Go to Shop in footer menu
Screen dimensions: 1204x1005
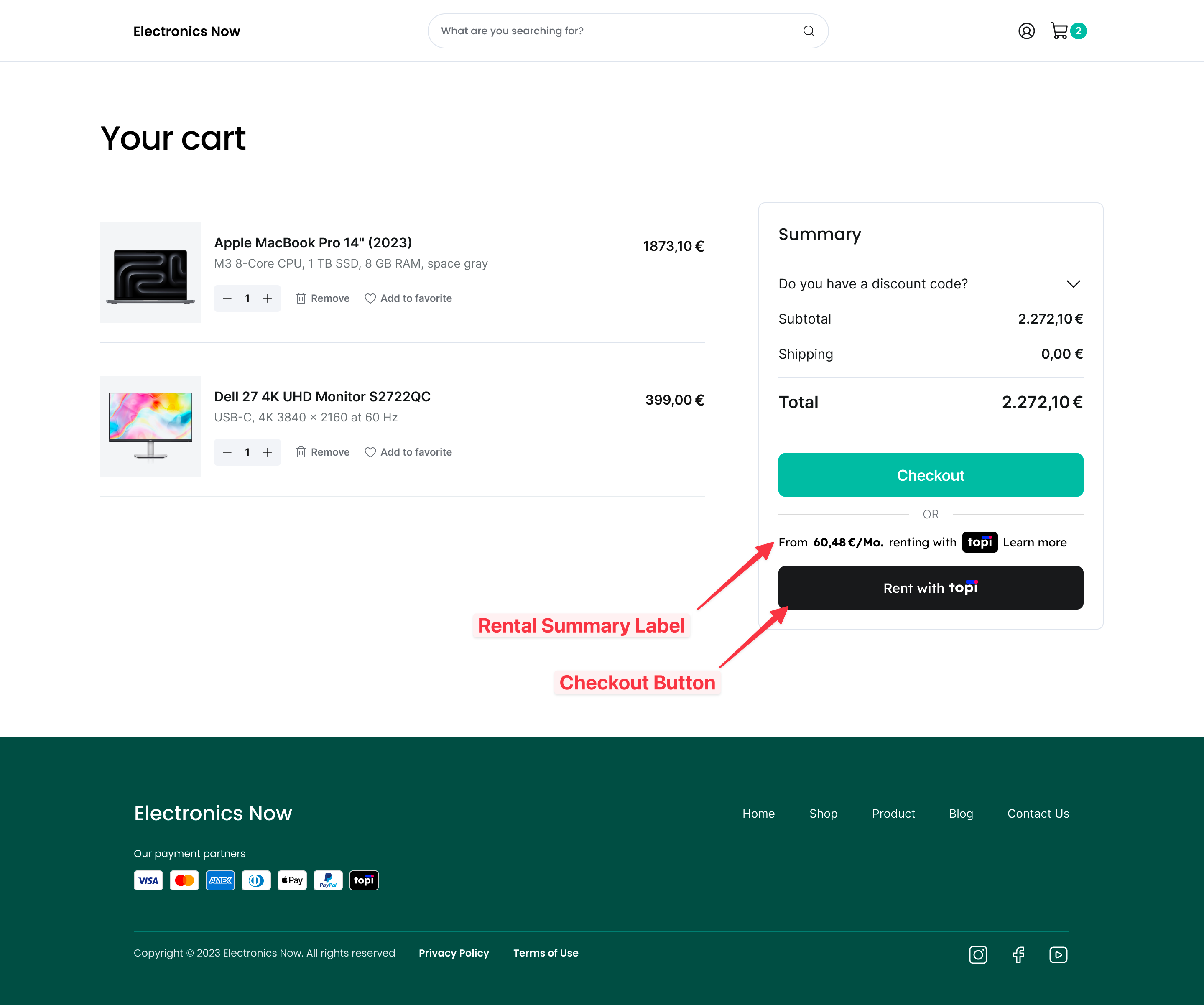coord(823,814)
